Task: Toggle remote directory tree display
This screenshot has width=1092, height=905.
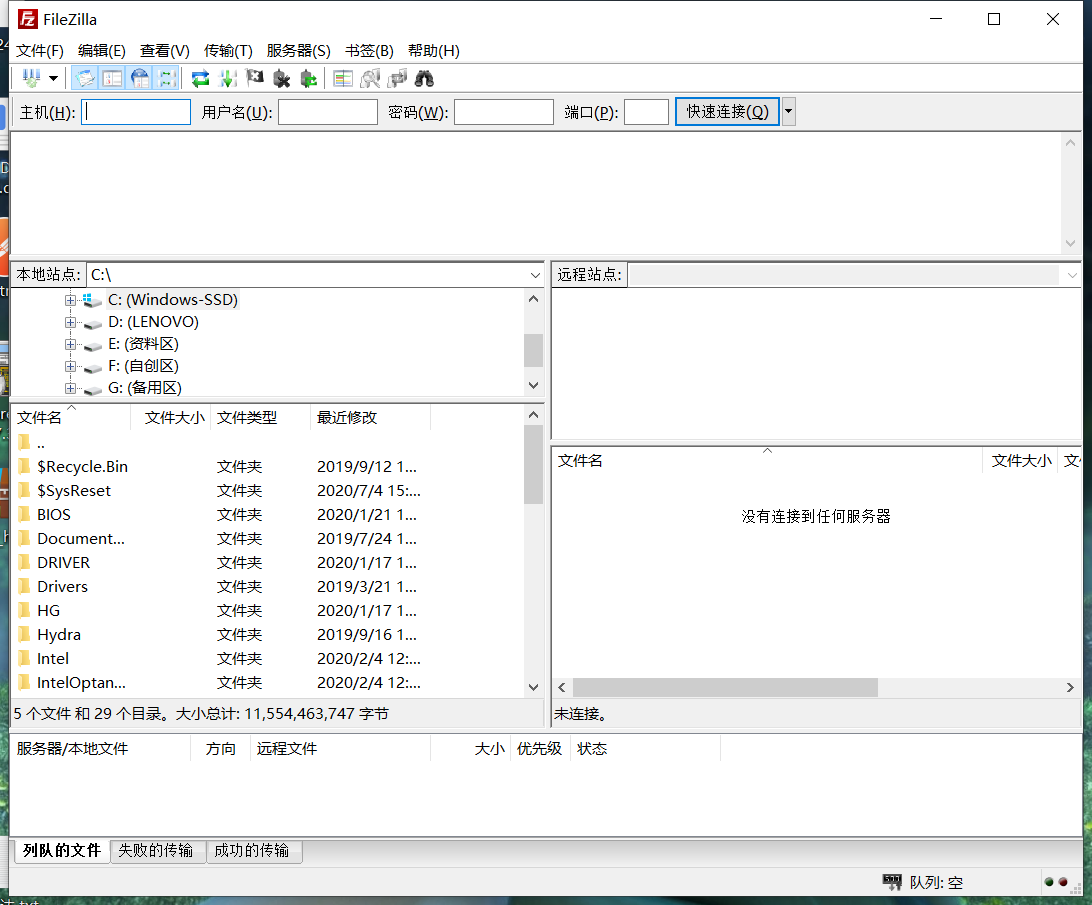Action: coord(140,78)
